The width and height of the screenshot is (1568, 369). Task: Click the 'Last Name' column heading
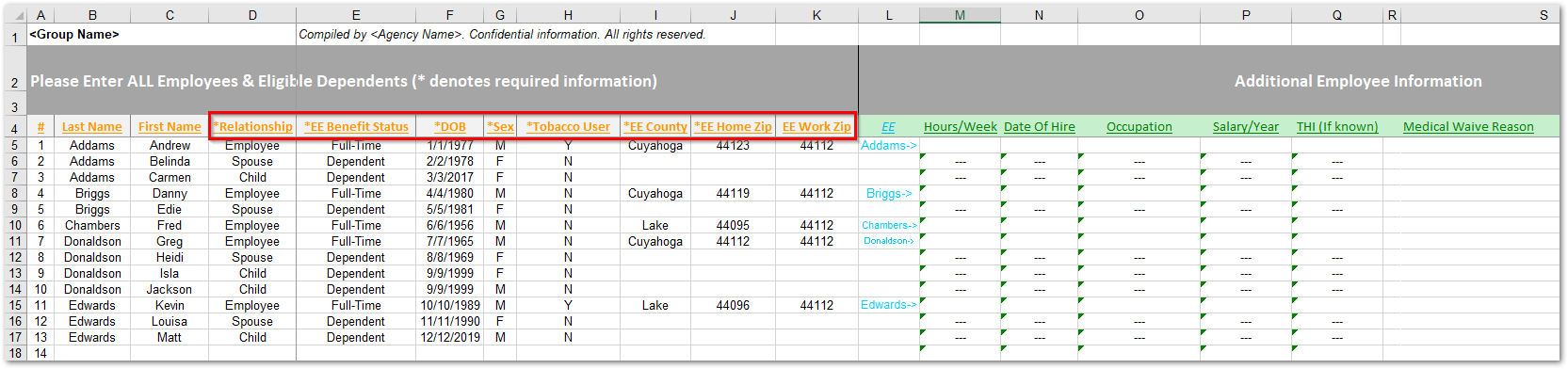pyautogui.click(x=92, y=127)
